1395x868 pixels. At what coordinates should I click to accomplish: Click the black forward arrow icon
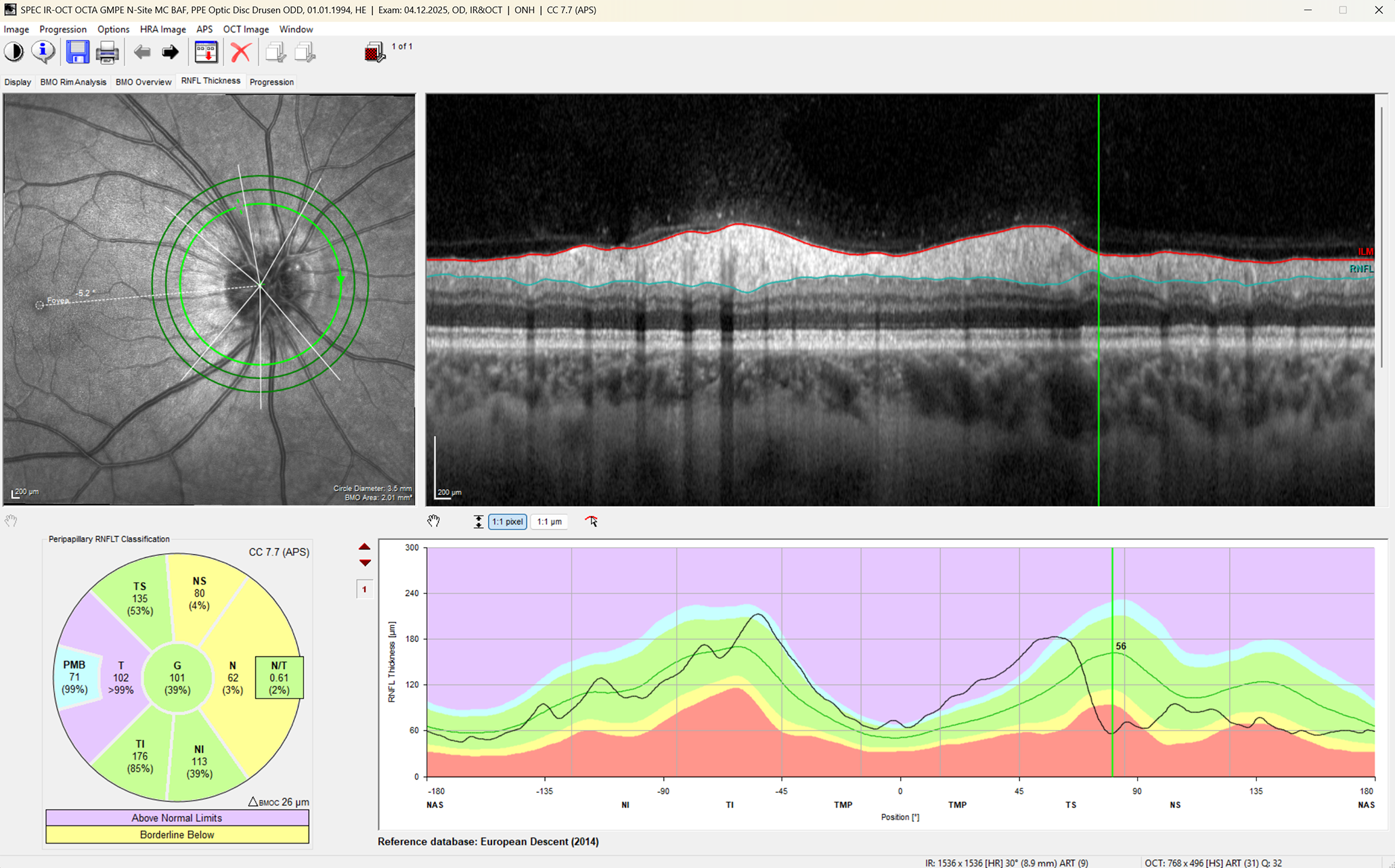pyautogui.click(x=170, y=52)
